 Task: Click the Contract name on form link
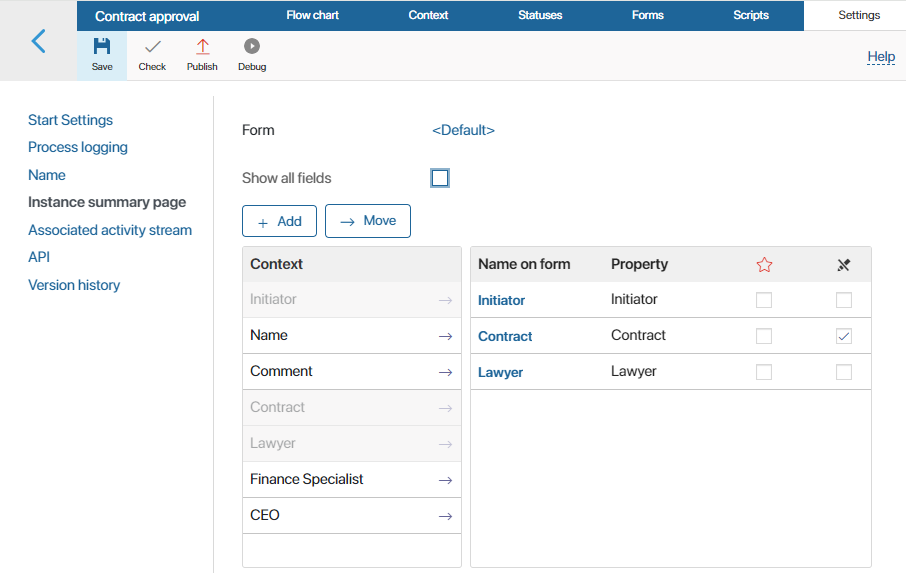tap(505, 336)
